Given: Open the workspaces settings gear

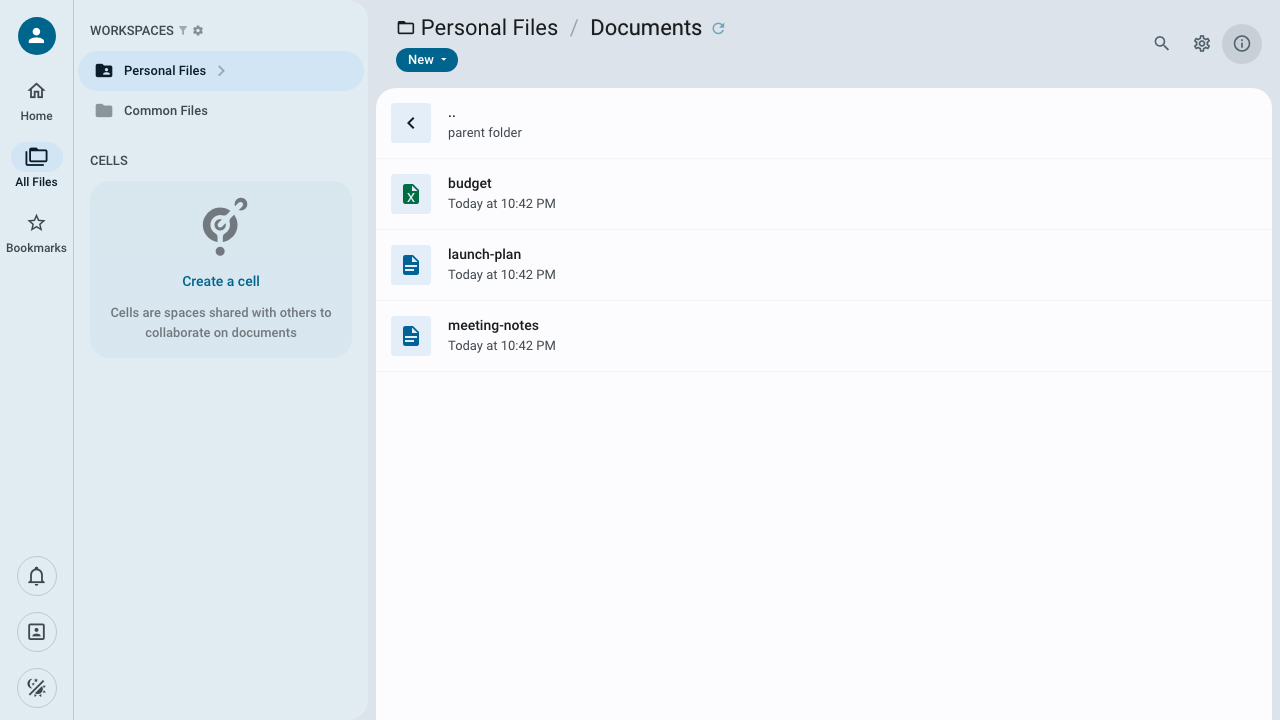Looking at the screenshot, I should (x=198, y=31).
